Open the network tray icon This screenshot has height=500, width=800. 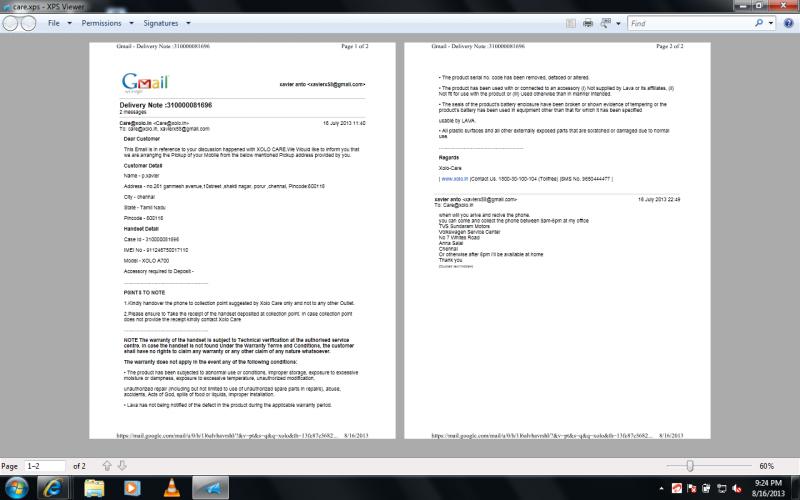click(x=722, y=489)
